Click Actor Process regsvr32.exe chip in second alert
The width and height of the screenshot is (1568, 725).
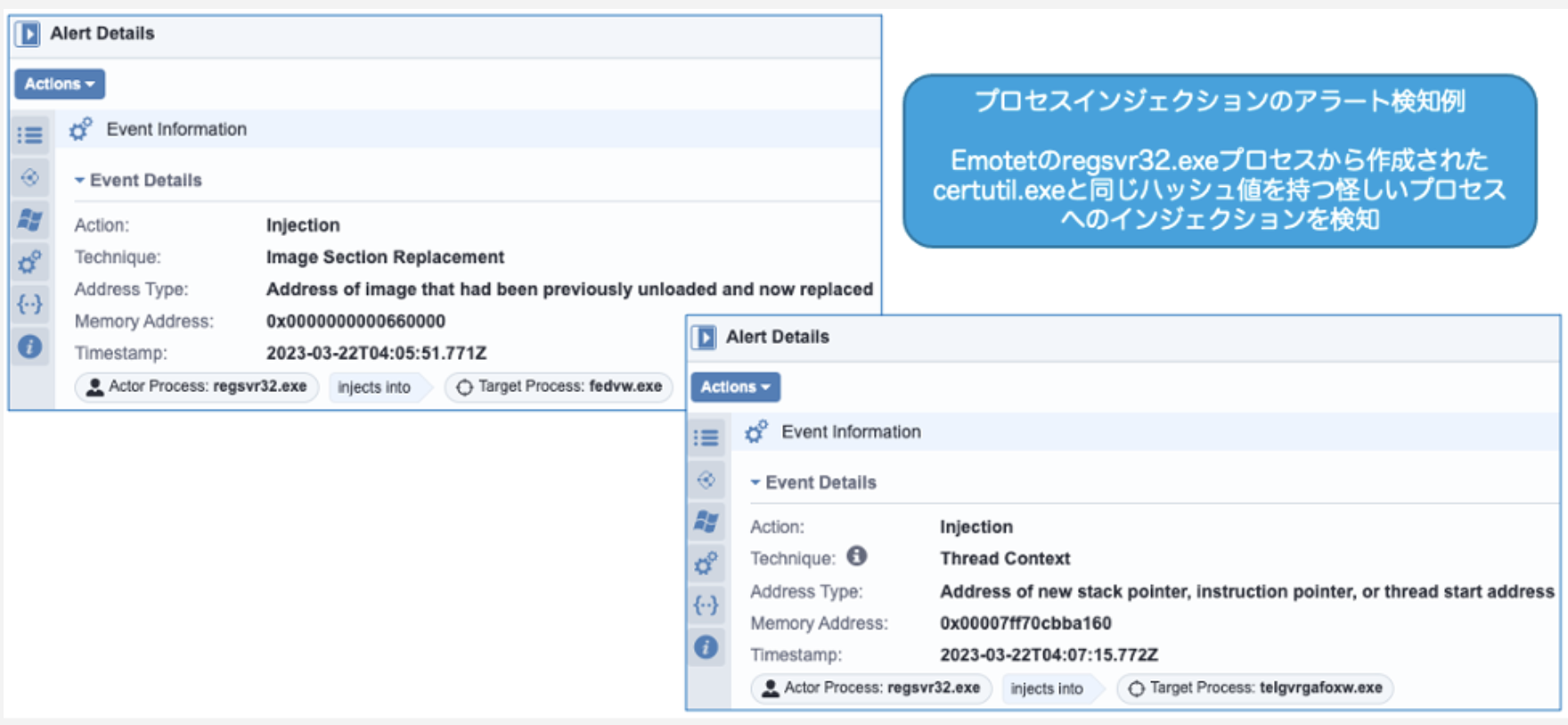pos(871,688)
